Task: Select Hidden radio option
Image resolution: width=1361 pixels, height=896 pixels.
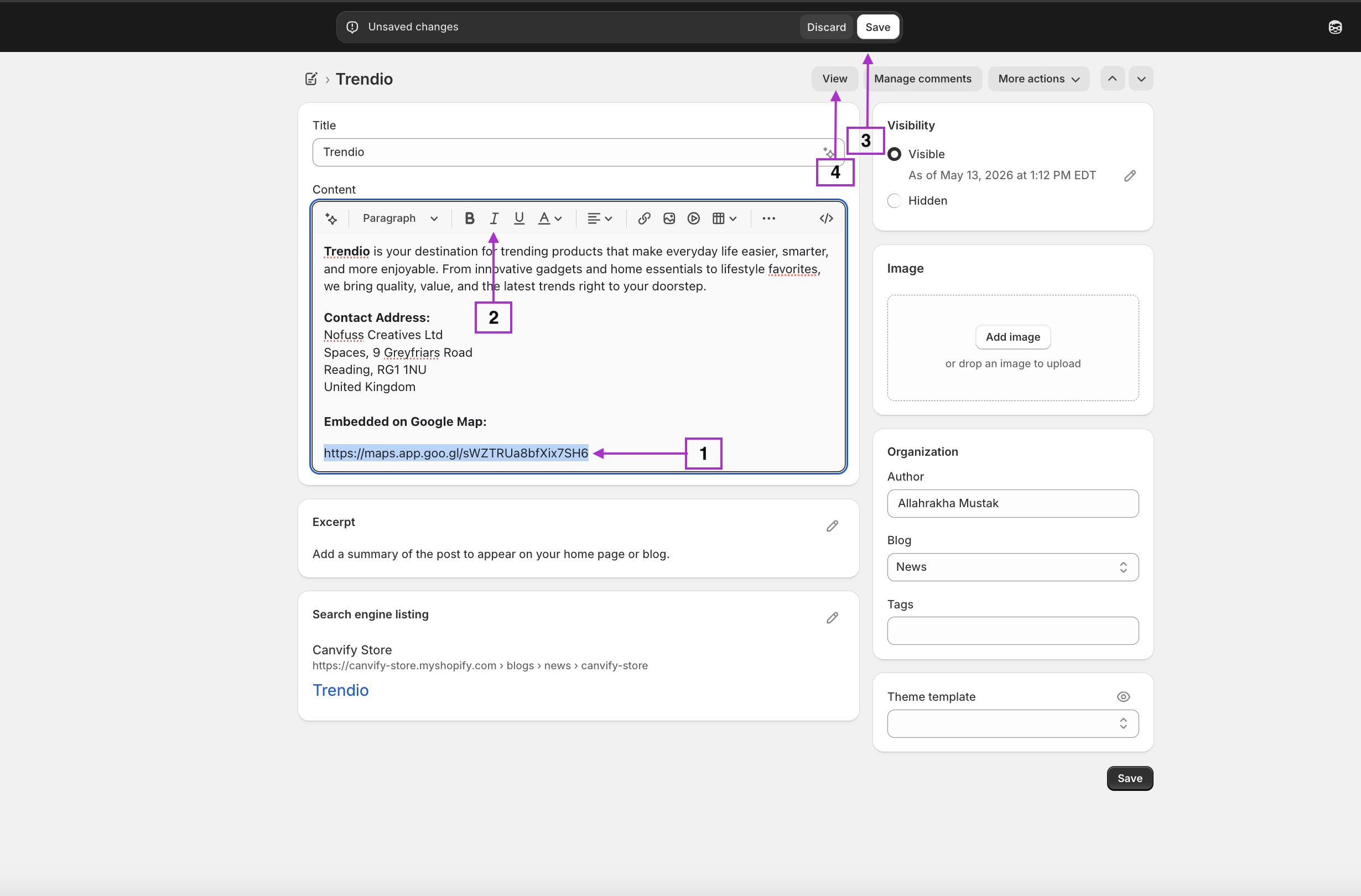Action: [895, 201]
